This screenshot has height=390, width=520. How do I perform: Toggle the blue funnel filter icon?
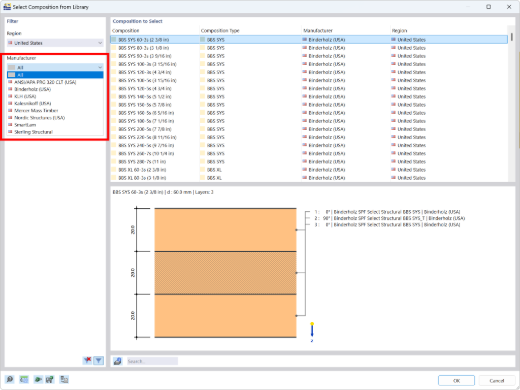point(99,360)
